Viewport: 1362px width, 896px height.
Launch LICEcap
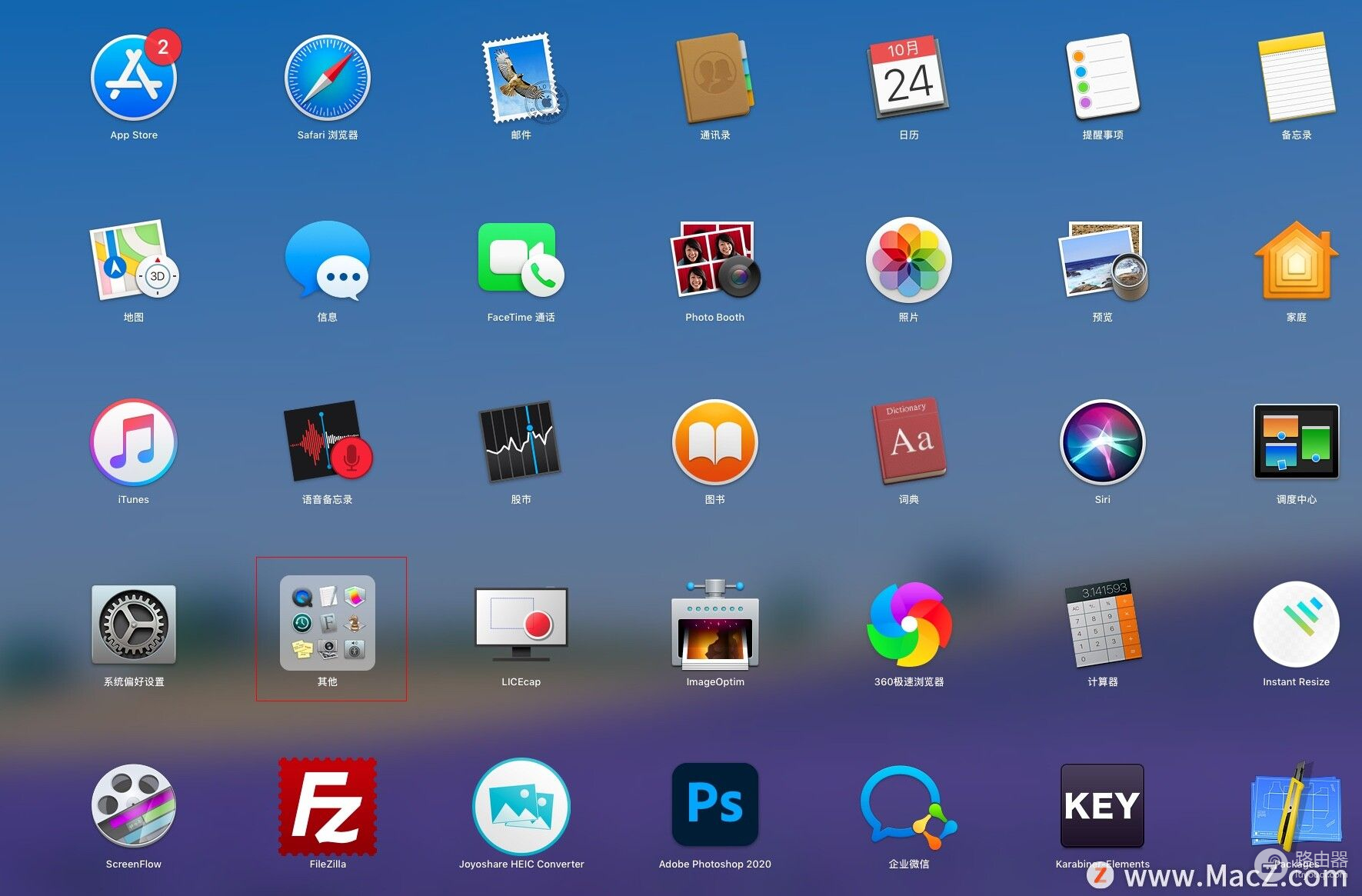click(521, 625)
